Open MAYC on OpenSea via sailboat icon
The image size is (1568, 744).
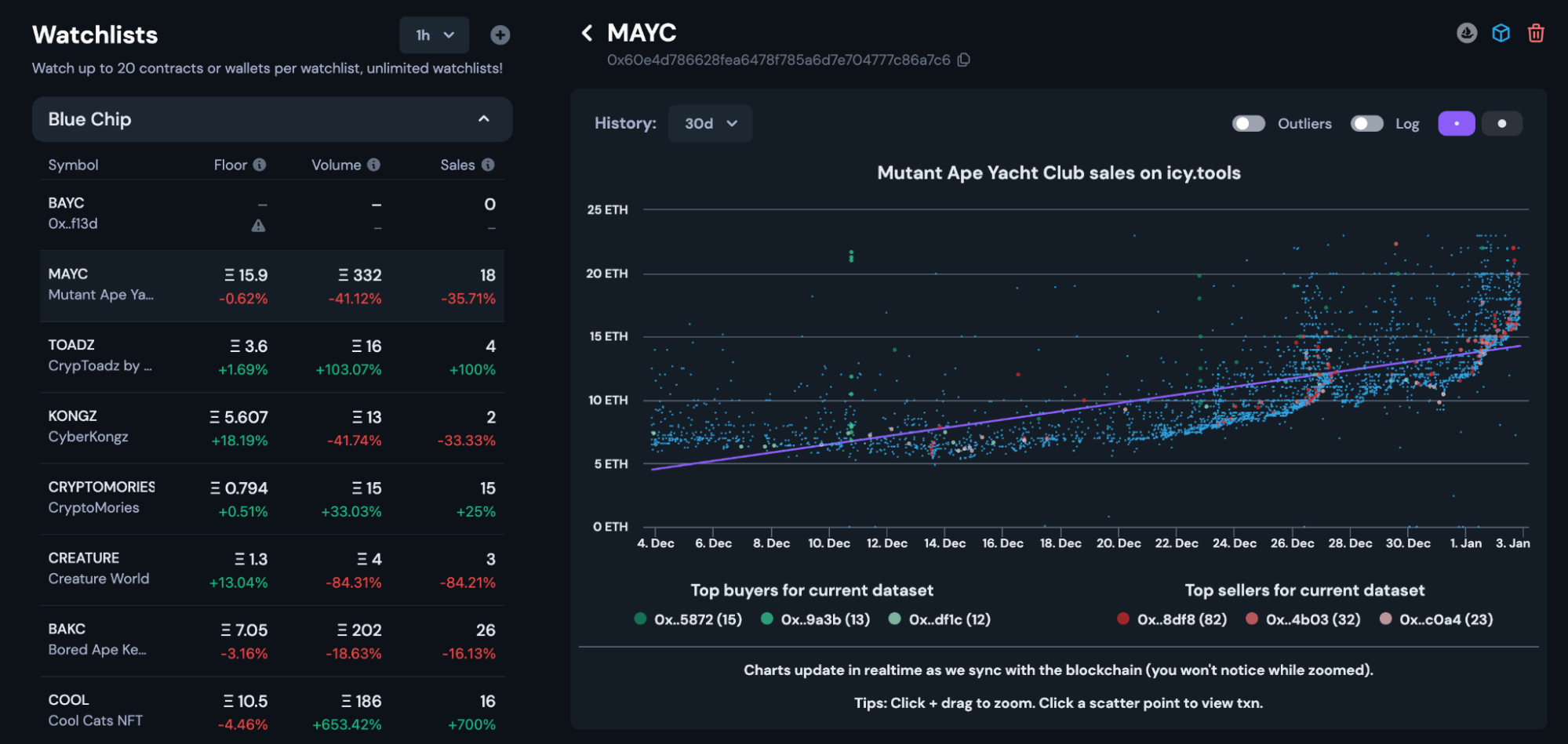pyautogui.click(x=1467, y=33)
